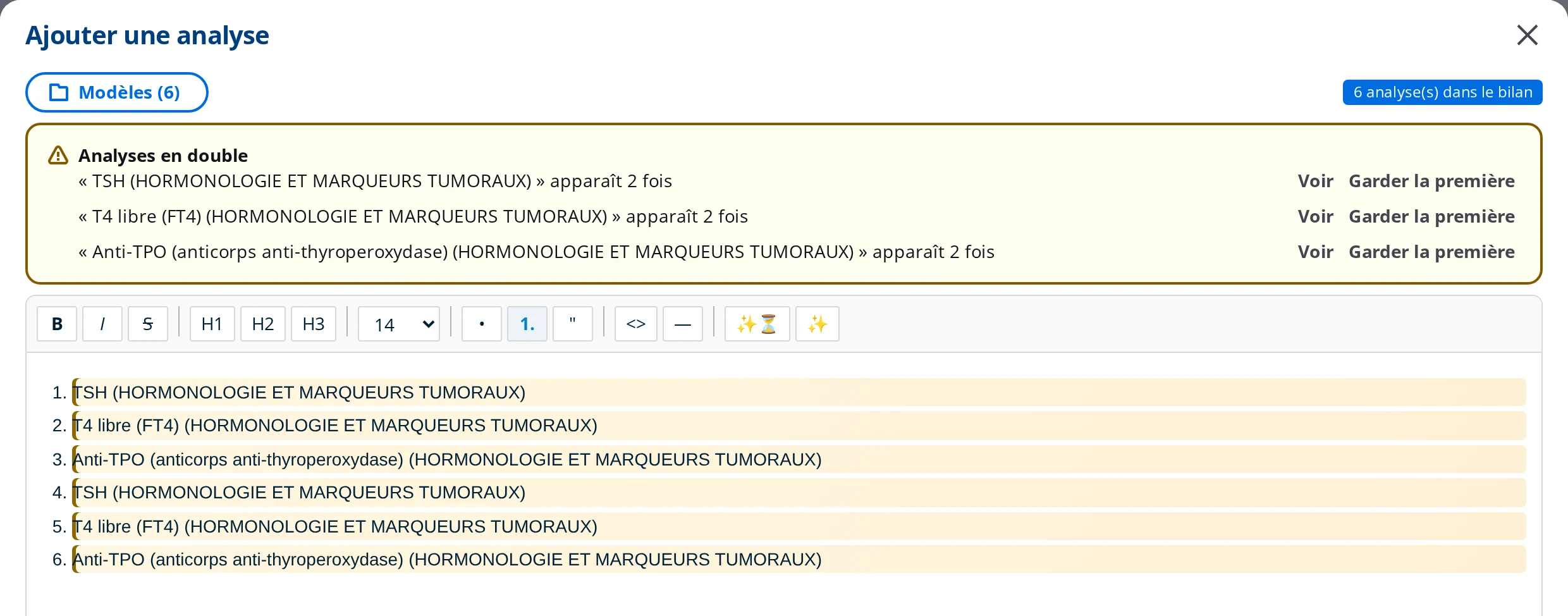Click the folder icon in Modèles button
The image size is (1568, 616).
(59, 92)
